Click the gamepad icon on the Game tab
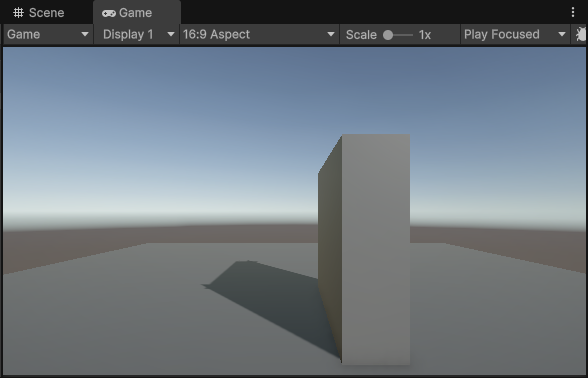The height and width of the screenshot is (378, 588). [109, 13]
